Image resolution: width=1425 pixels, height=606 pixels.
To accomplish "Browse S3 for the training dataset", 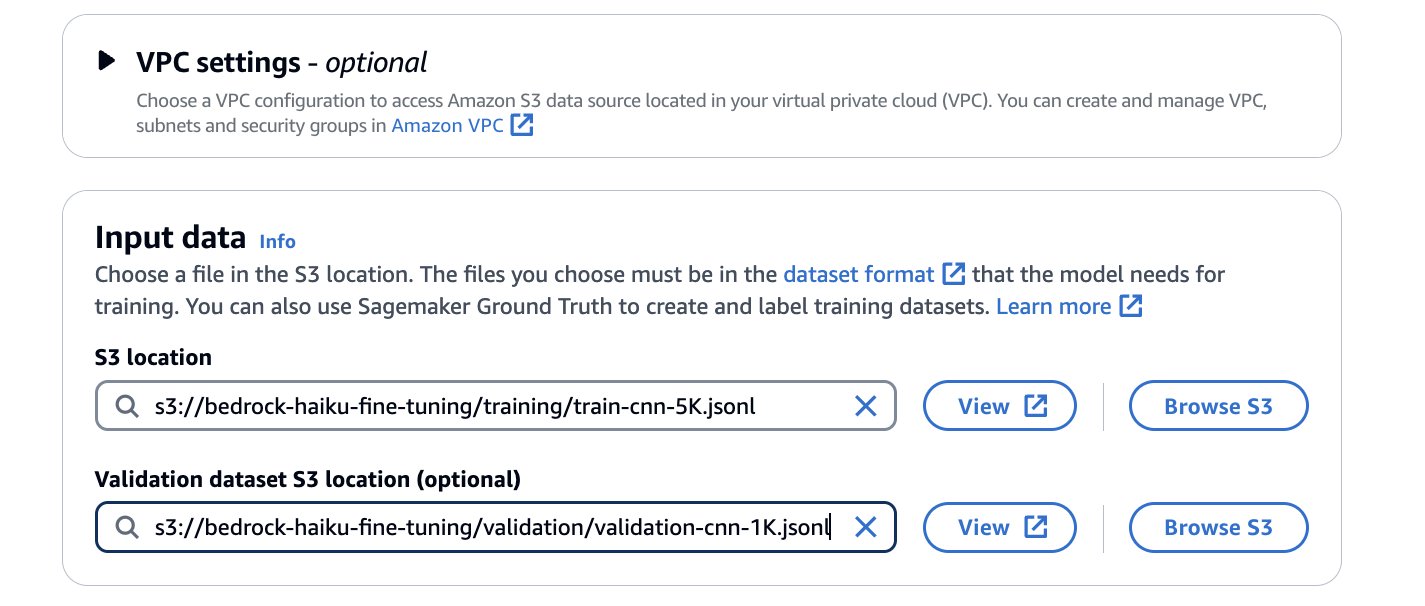I will 1217,406.
